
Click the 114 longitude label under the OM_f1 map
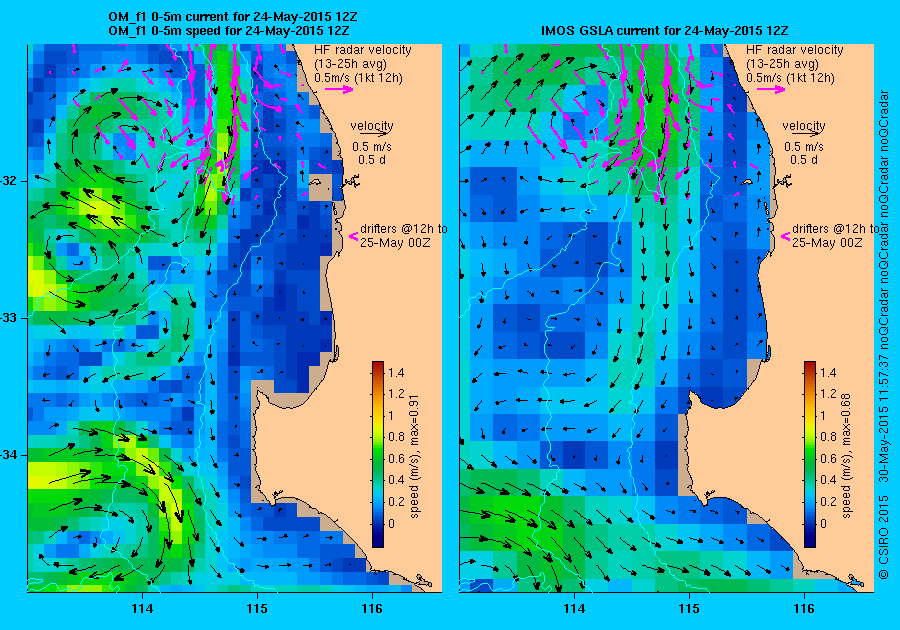(142, 609)
